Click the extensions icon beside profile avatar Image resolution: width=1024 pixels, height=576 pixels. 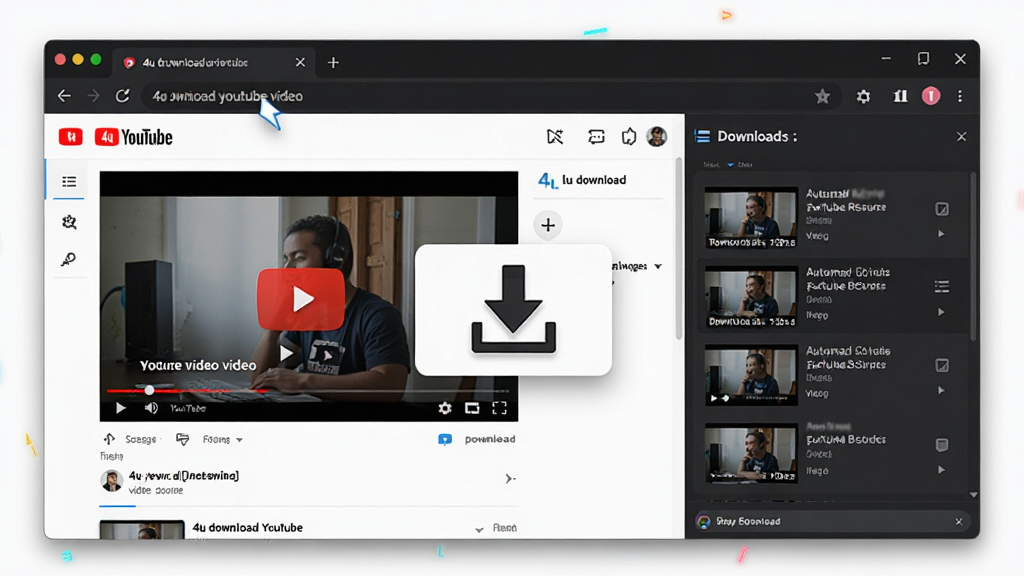tap(901, 97)
